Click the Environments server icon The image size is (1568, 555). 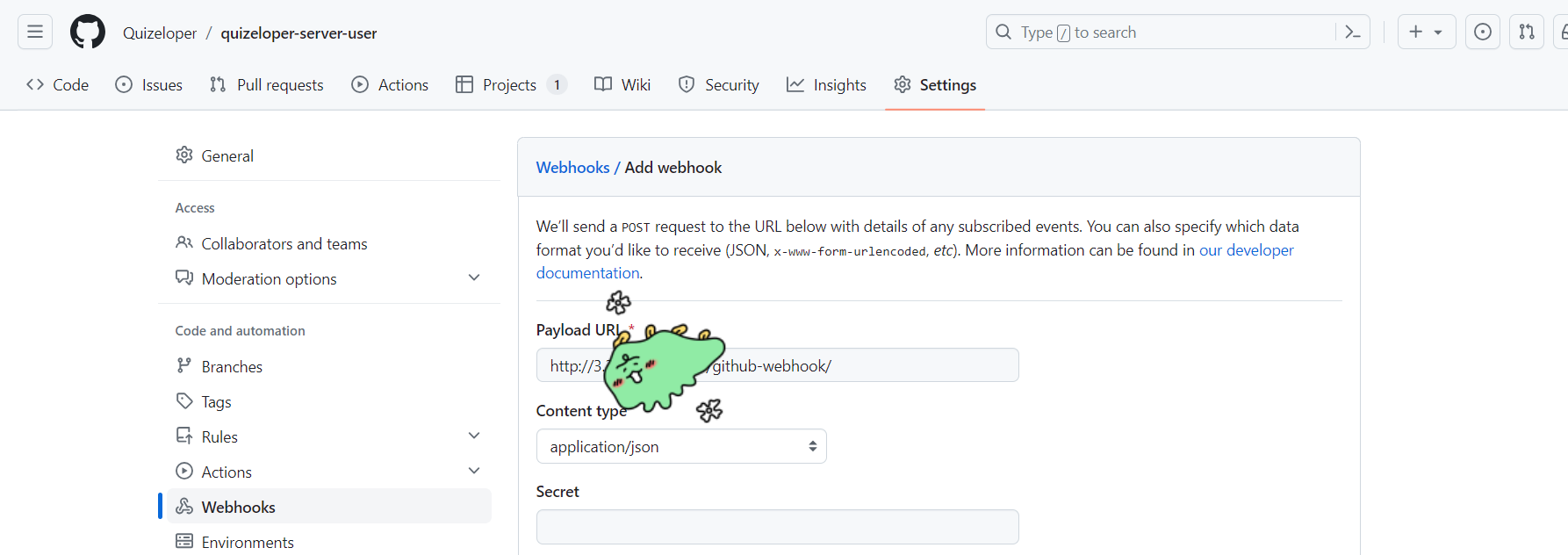[184, 542]
